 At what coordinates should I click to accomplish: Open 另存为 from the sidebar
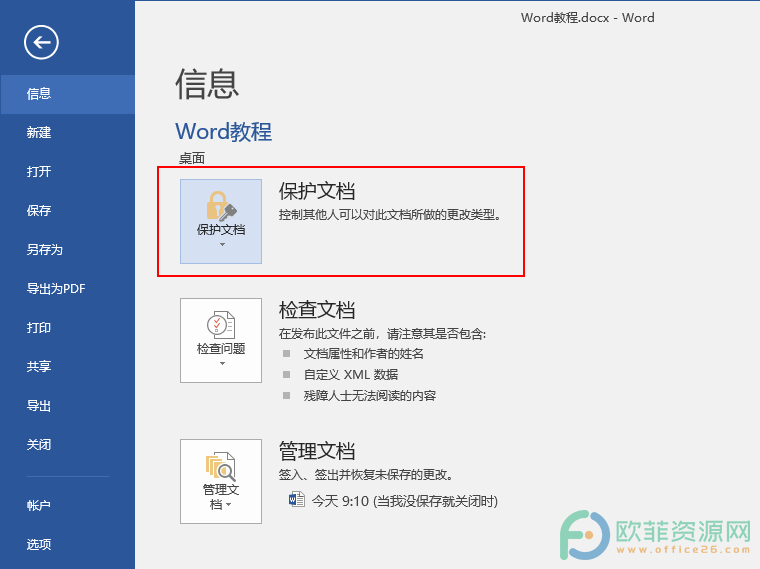pyautogui.click(x=67, y=250)
